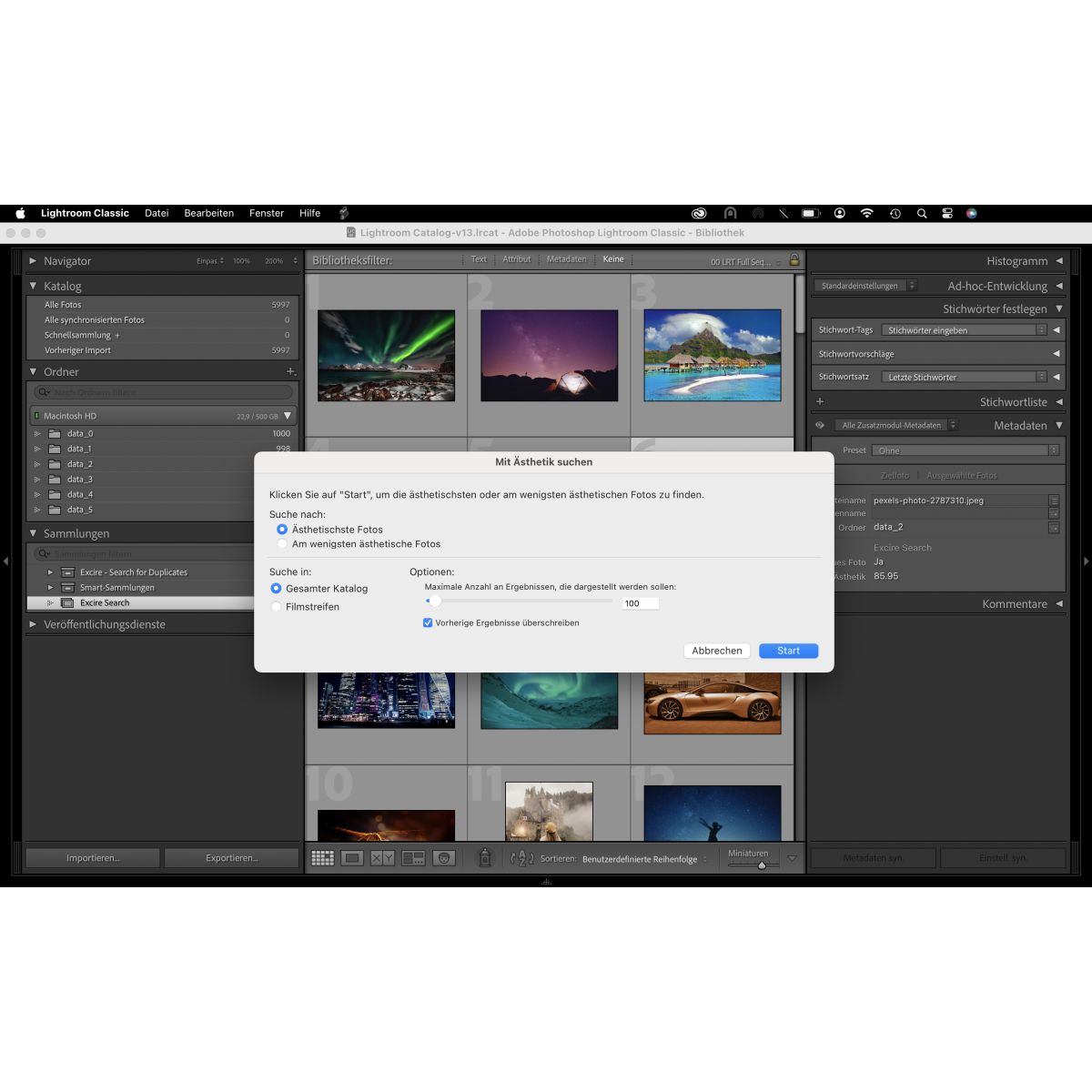Screen dimensions: 1092x1092
Task: Click the Smart-Sammlungen collection set icon
Action: click(67, 588)
